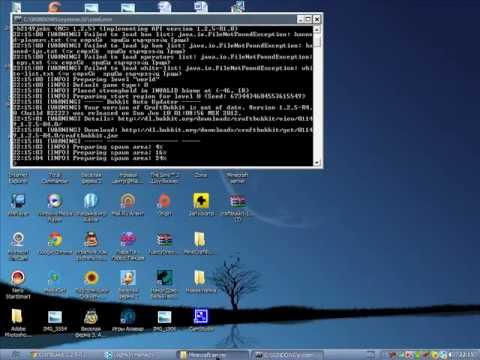Select the medal icon labeled Веселая ферма 3
The height and width of the screenshot is (360, 480).
tap(91, 316)
